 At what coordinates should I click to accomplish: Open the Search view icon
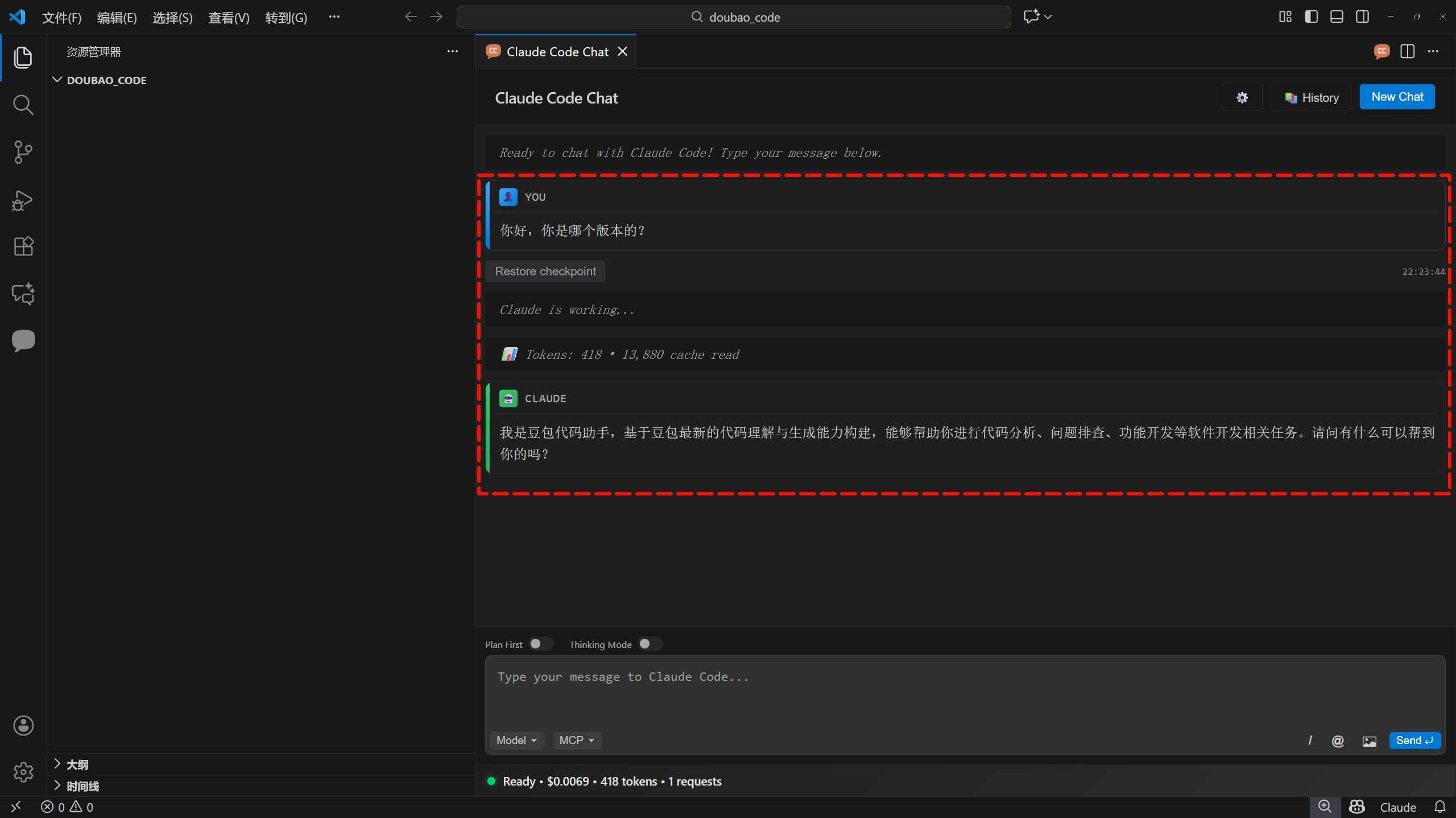(x=23, y=105)
